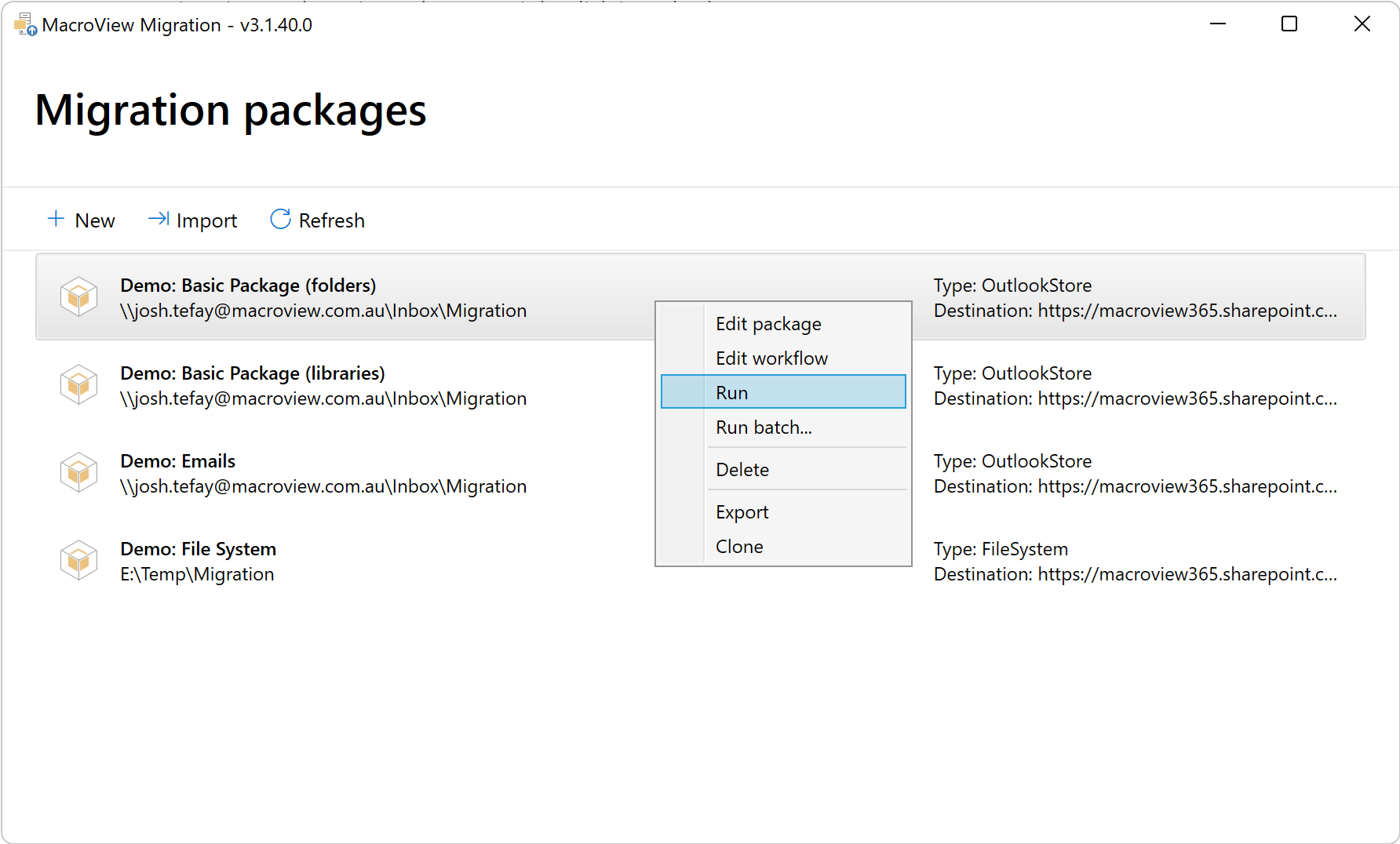Click the New button label
Image resolution: width=1400 pixels, height=844 pixels.
pos(95,220)
